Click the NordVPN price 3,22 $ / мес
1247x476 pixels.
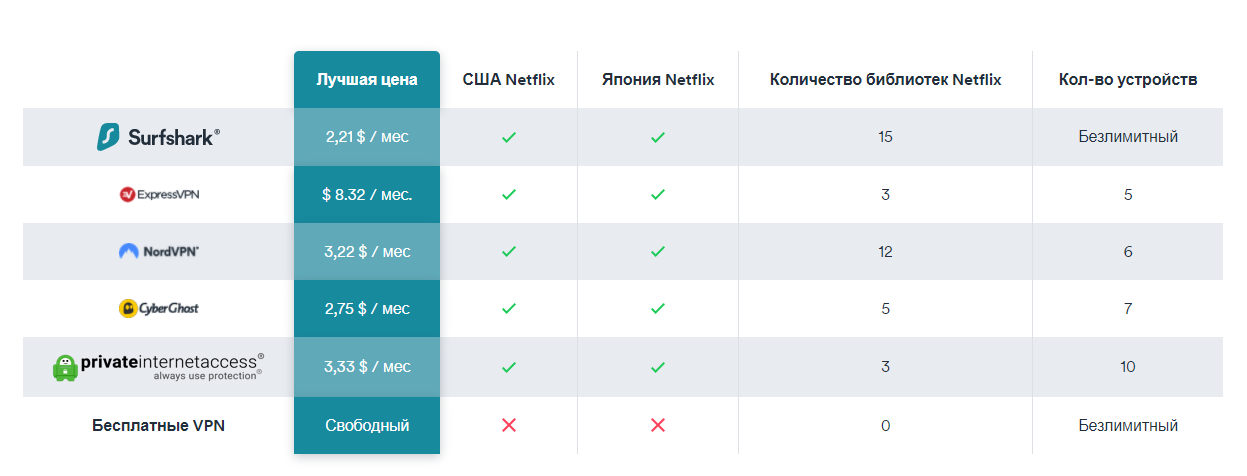[x=367, y=252]
